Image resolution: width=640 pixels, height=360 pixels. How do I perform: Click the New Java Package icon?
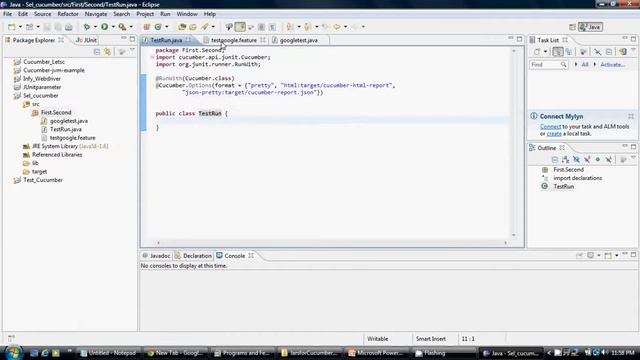click(147, 27)
